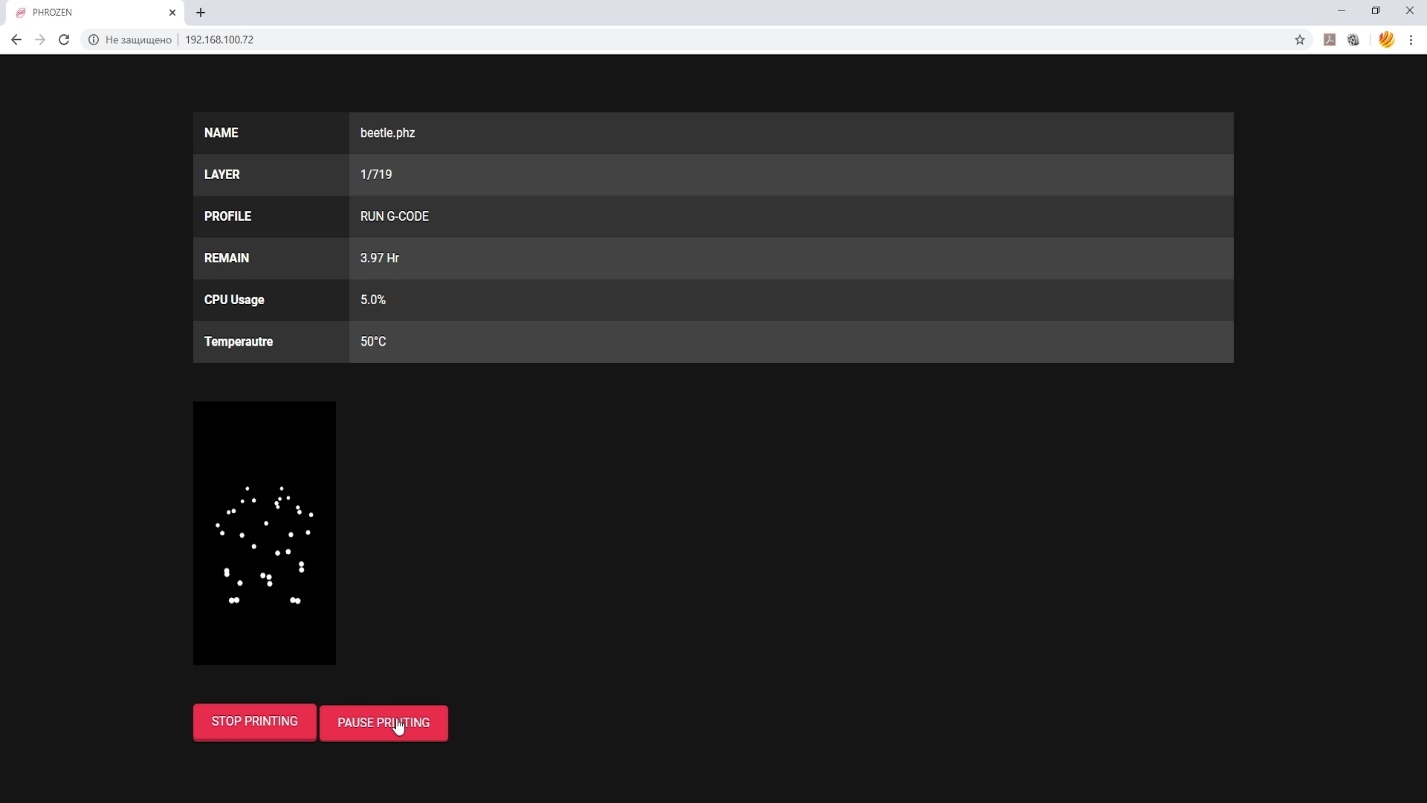Open the Adobe Acrobat extension icon
1427x803 pixels.
click(x=1329, y=40)
